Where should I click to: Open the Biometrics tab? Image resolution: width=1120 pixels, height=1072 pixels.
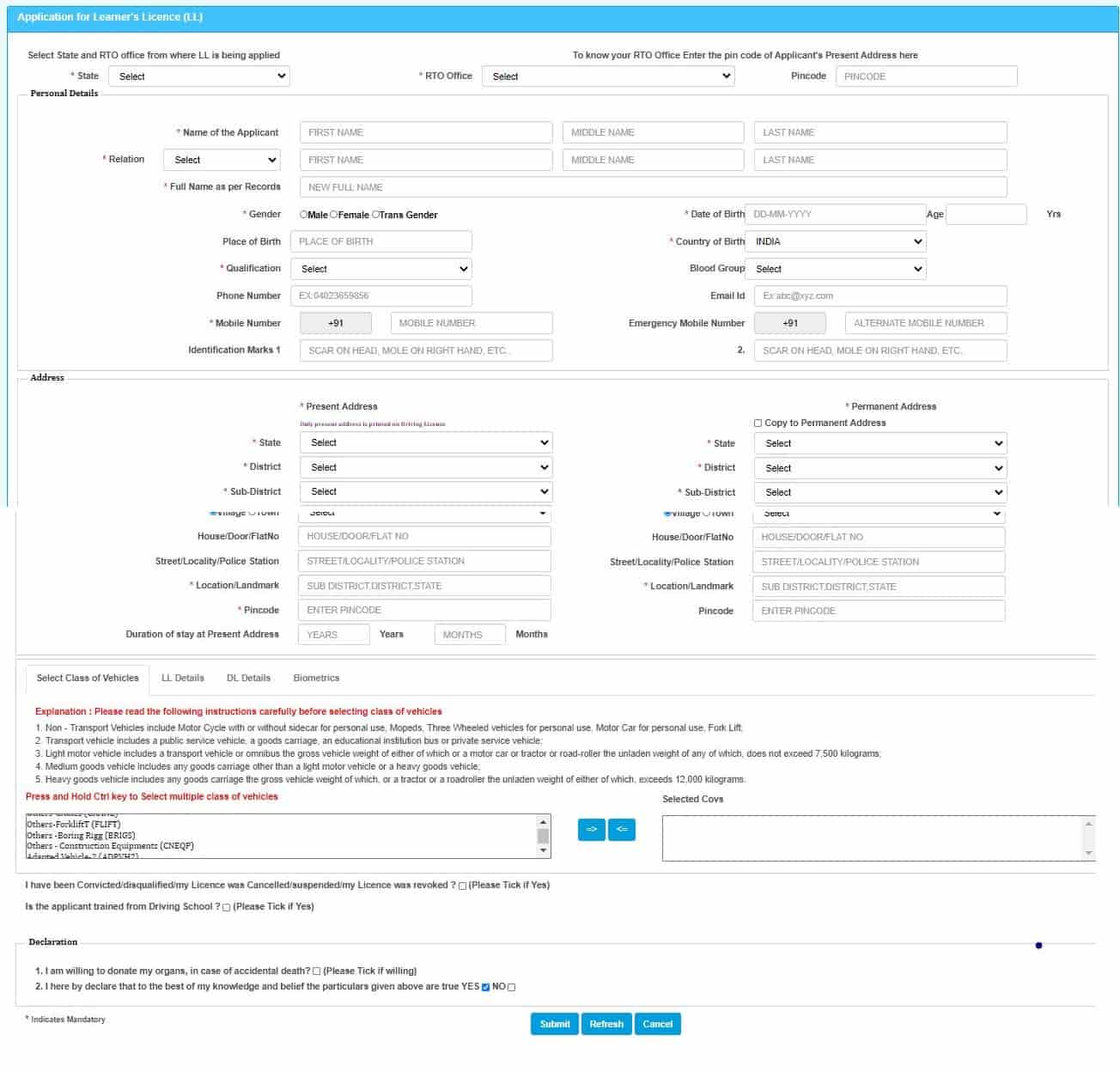[x=316, y=679]
